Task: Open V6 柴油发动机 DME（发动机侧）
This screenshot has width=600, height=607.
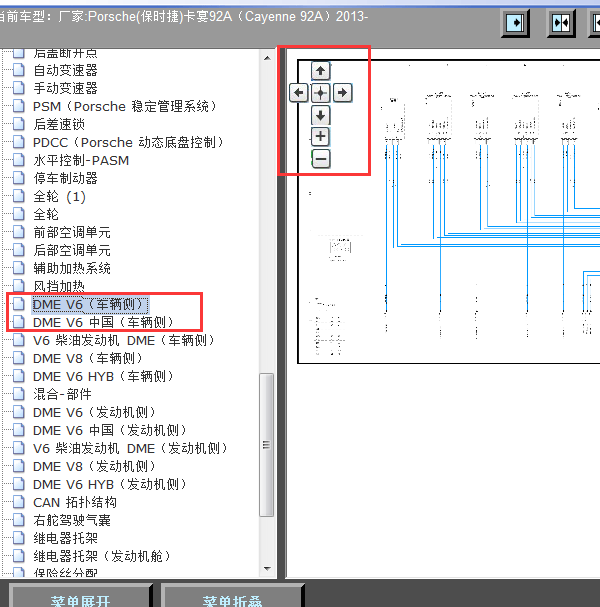Action: [130, 449]
